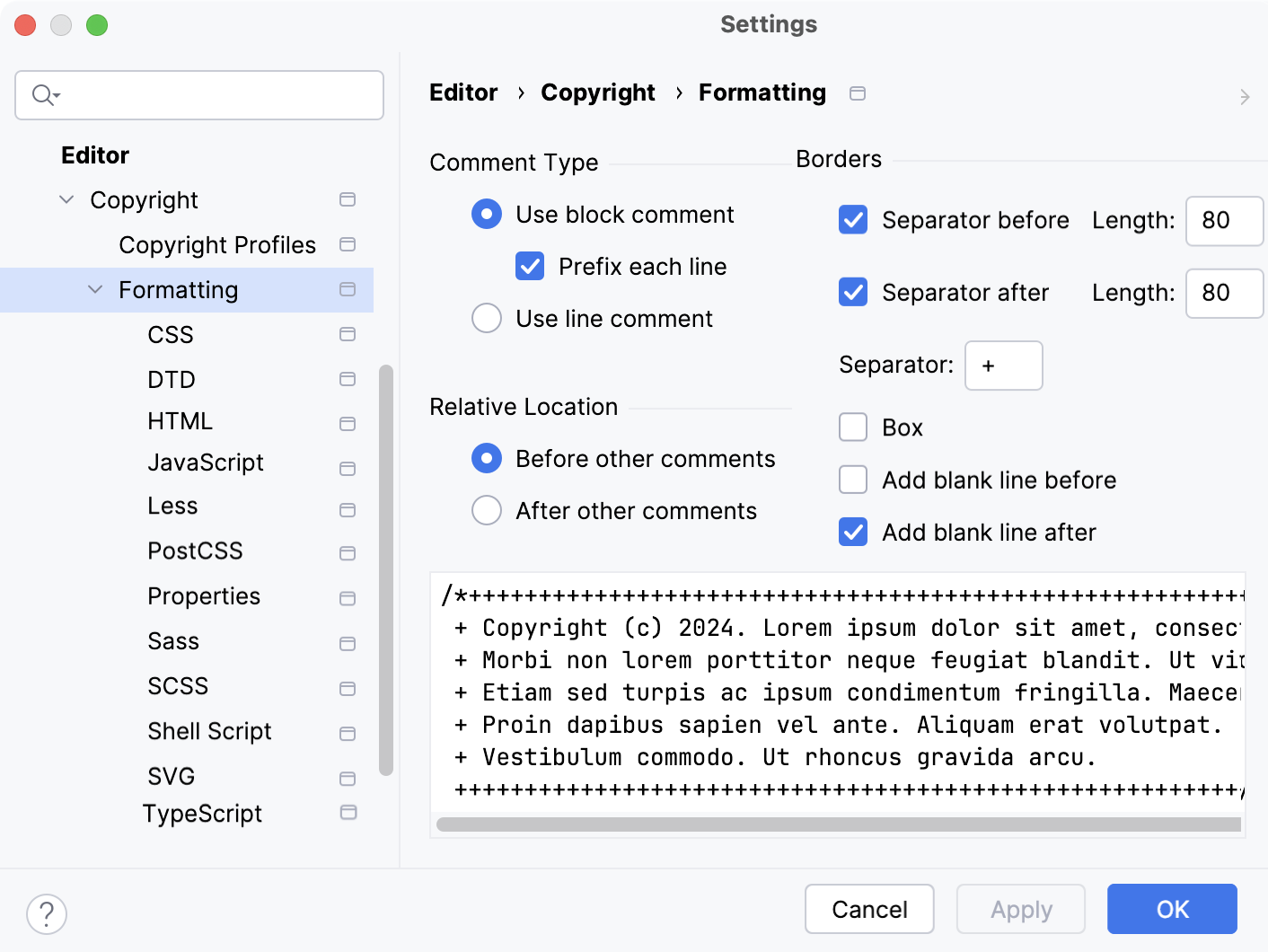Image resolution: width=1268 pixels, height=952 pixels.
Task: Open Editor via the breadcrumb
Action: tap(463, 93)
